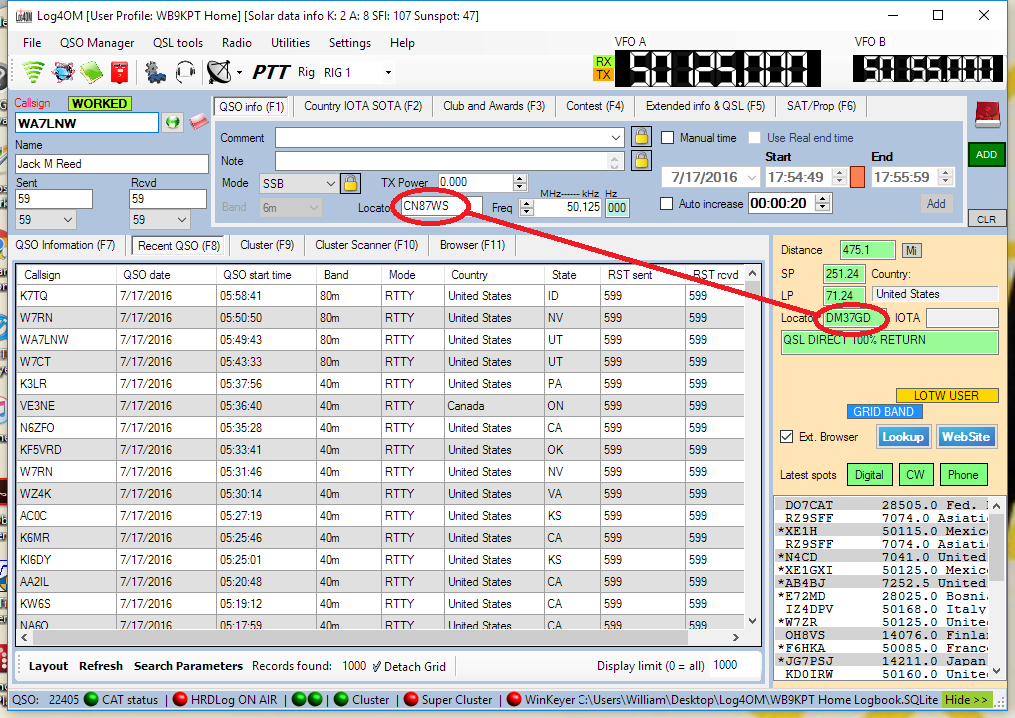Open the green logbook toolbar icon
1015x718 pixels.
(91, 72)
